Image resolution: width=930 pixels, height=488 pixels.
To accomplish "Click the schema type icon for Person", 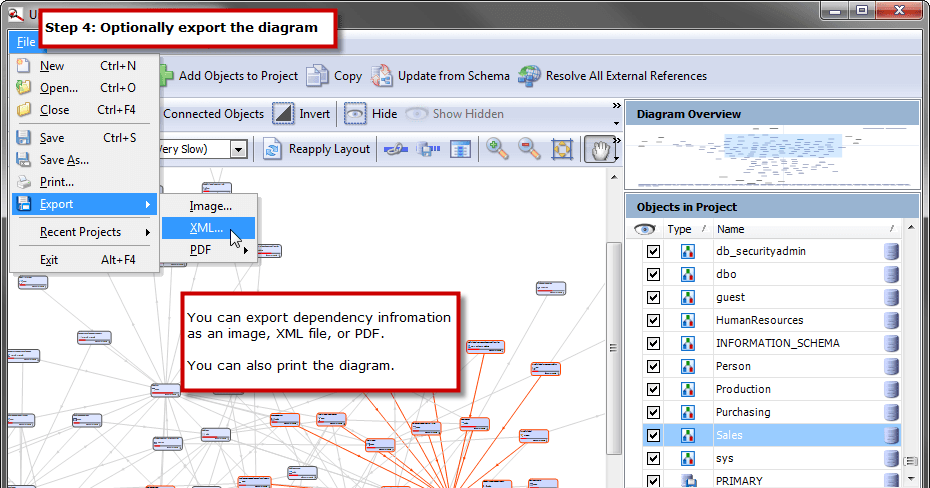I will 687,366.
